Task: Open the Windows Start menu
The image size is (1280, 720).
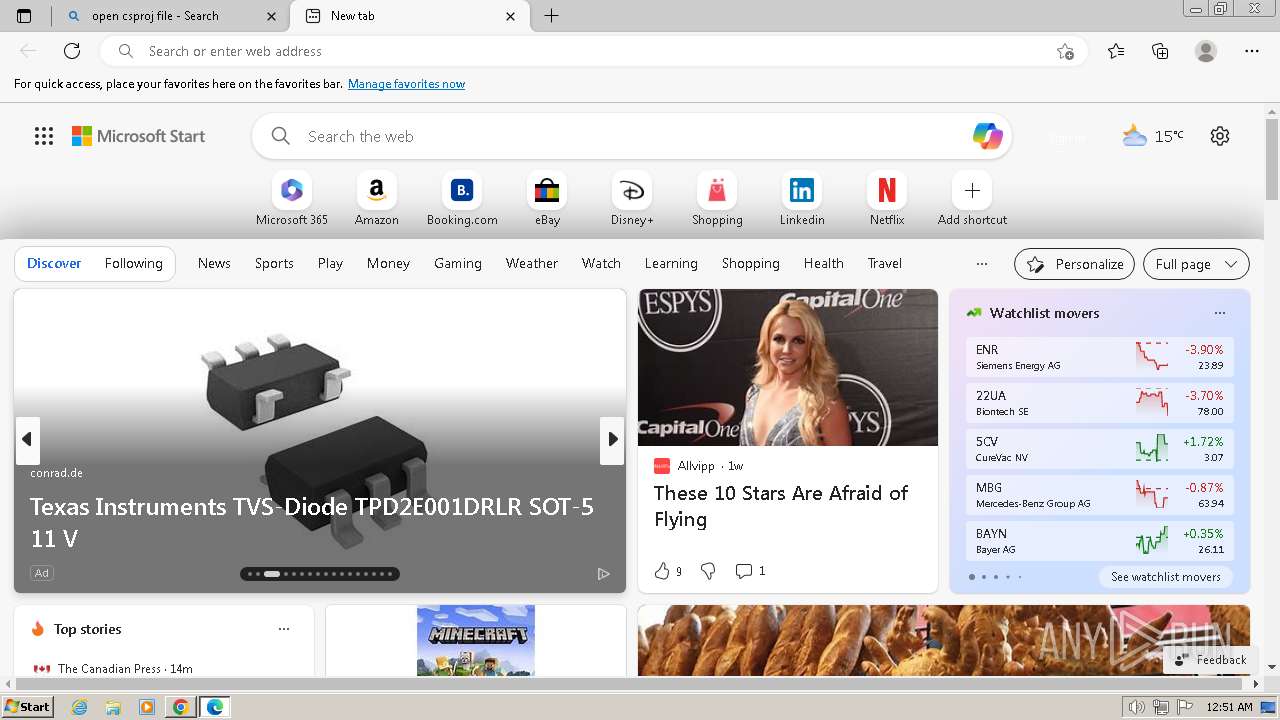Action: click(x=28, y=707)
